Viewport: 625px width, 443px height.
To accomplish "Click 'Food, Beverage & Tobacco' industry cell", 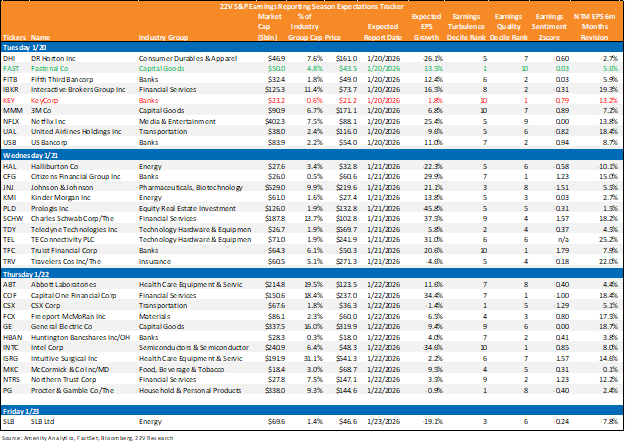I will coord(181,369).
